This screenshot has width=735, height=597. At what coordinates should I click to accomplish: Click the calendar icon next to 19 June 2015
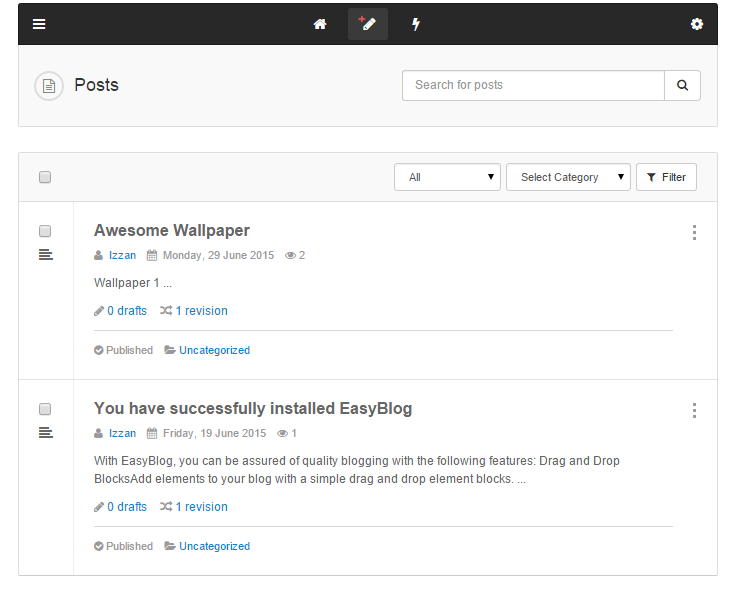pyautogui.click(x=152, y=433)
